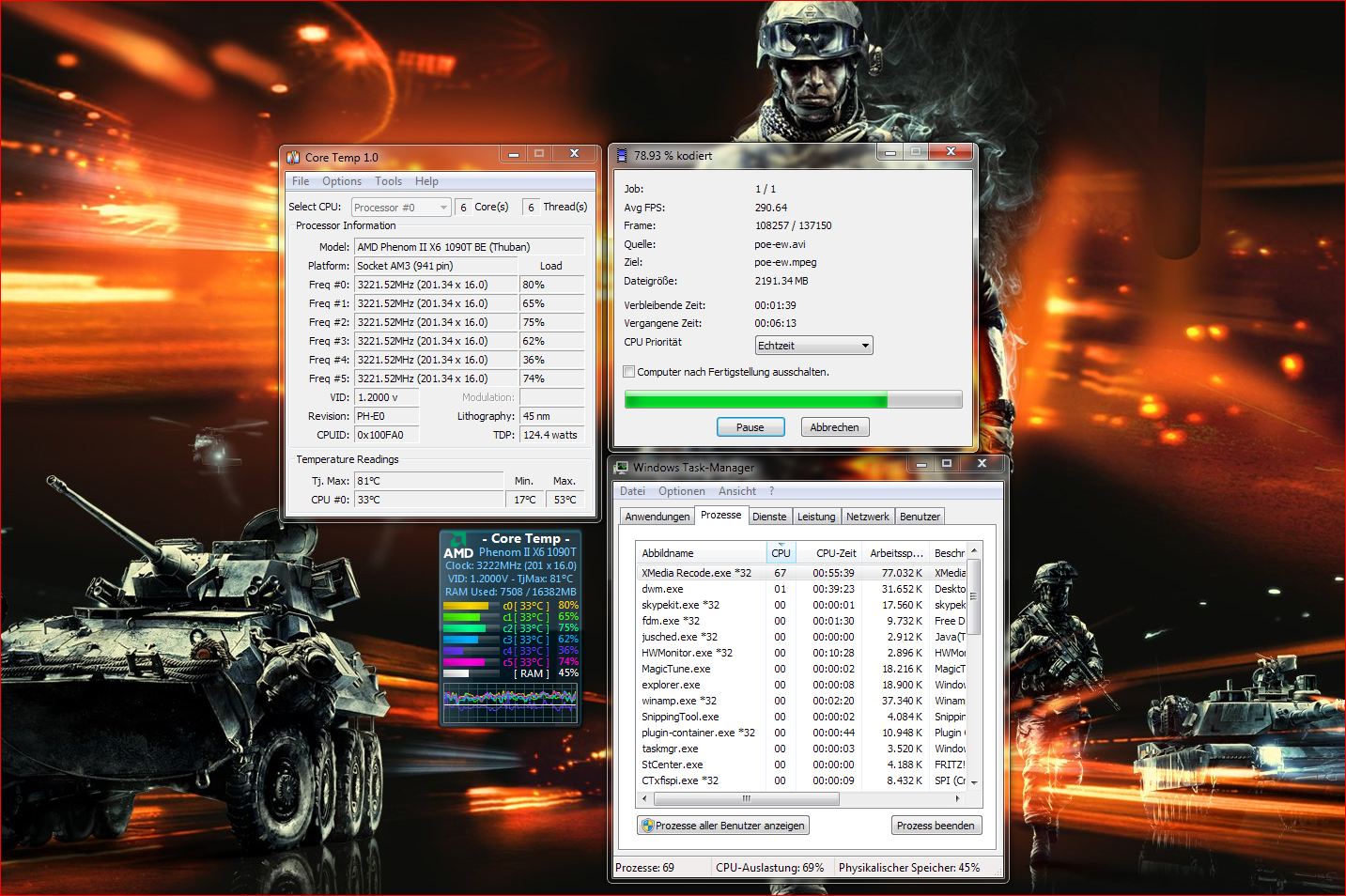The width and height of the screenshot is (1346, 896).
Task: Select the plugin-container.exe *32 process
Action: [x=801, y=733]
